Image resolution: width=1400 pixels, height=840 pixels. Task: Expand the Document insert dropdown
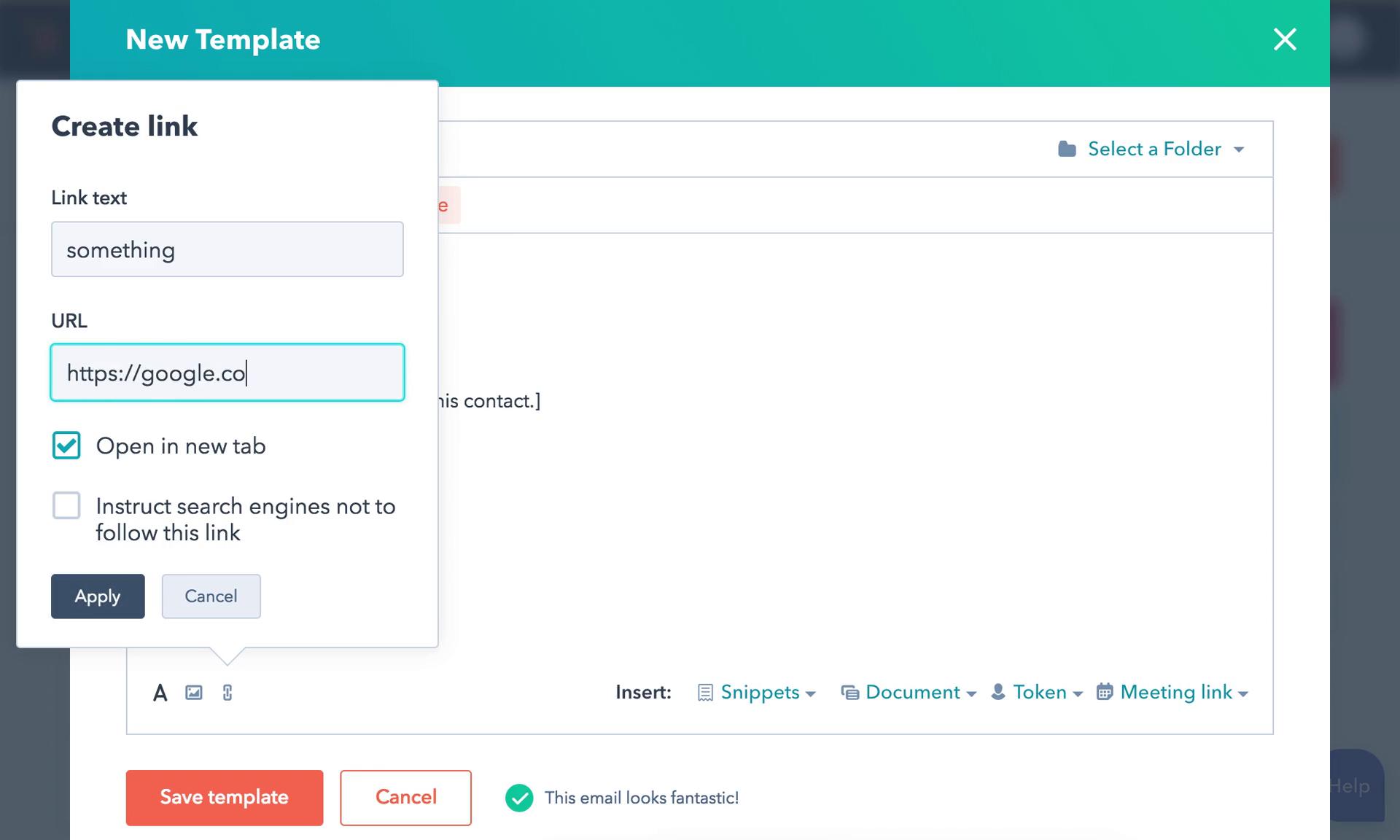(x=909, y=692)
